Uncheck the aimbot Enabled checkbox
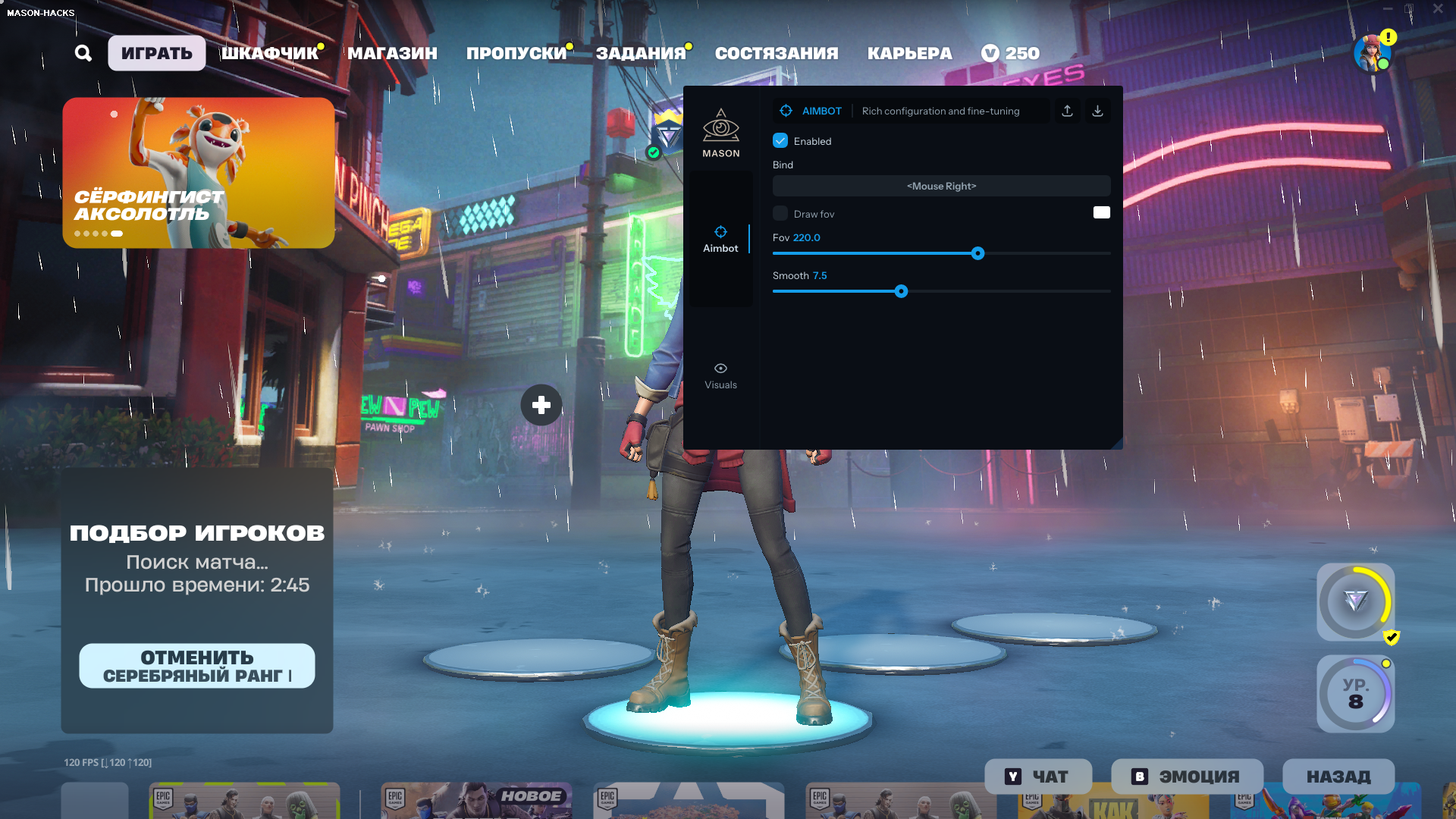Image resolution: width=1456 pixels, height=819 pixels. coord(780,141)
